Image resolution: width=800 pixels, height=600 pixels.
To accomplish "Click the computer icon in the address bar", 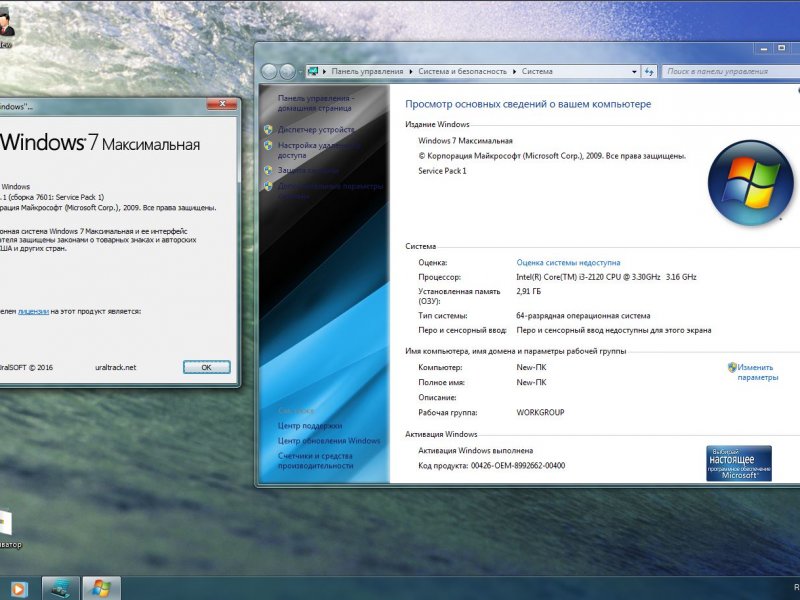I will (x=313, y=71).
